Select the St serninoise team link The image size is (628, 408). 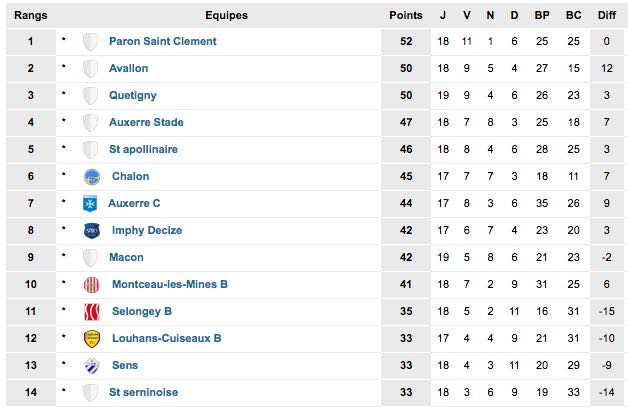[143, 392]
